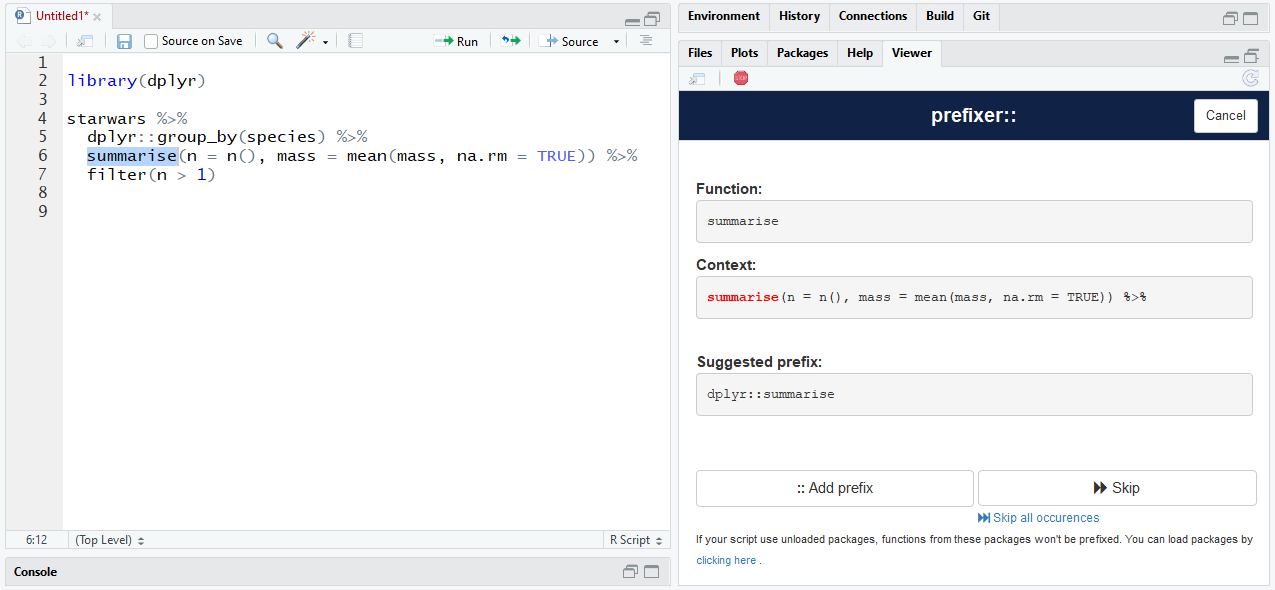Viewport: 1275px width, 590px height.
Task: Change the R Script file type
Action: [636, 540]
